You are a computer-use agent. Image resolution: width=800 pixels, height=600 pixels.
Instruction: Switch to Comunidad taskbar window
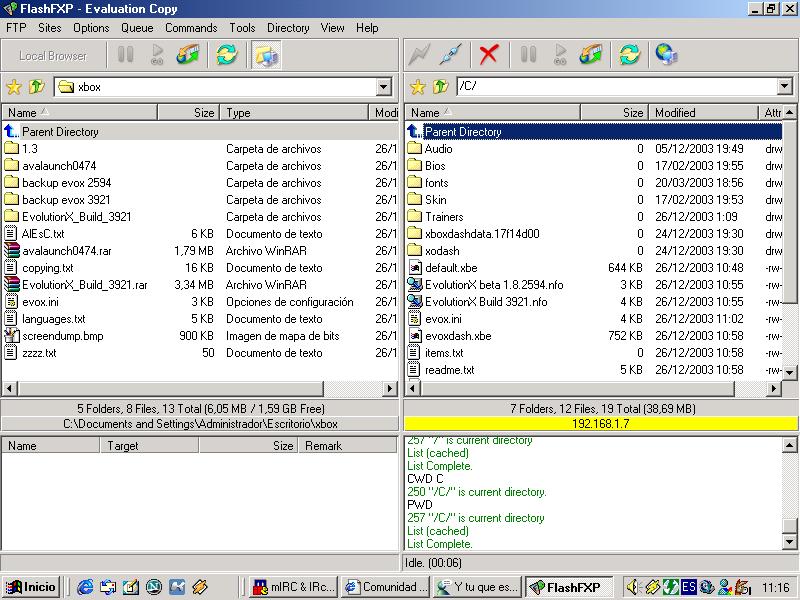pos(386,587)
